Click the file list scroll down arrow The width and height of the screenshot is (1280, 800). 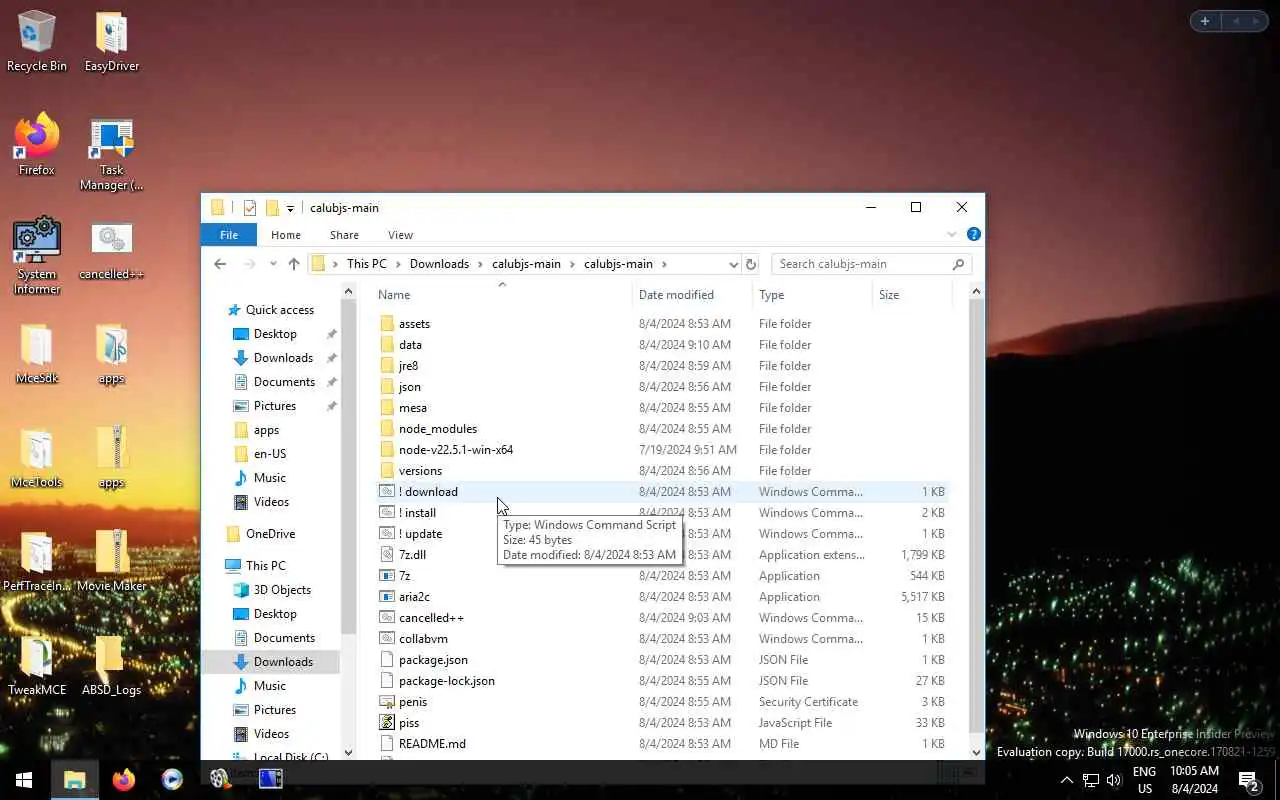point(976,752)
